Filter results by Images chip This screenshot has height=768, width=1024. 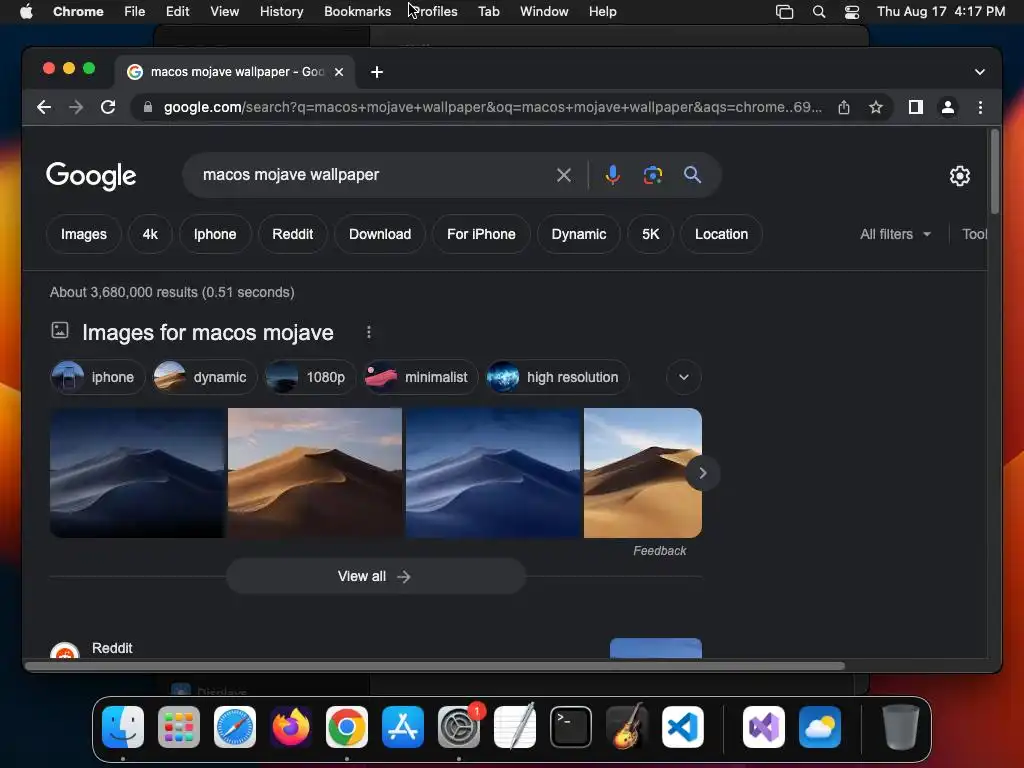84,234
